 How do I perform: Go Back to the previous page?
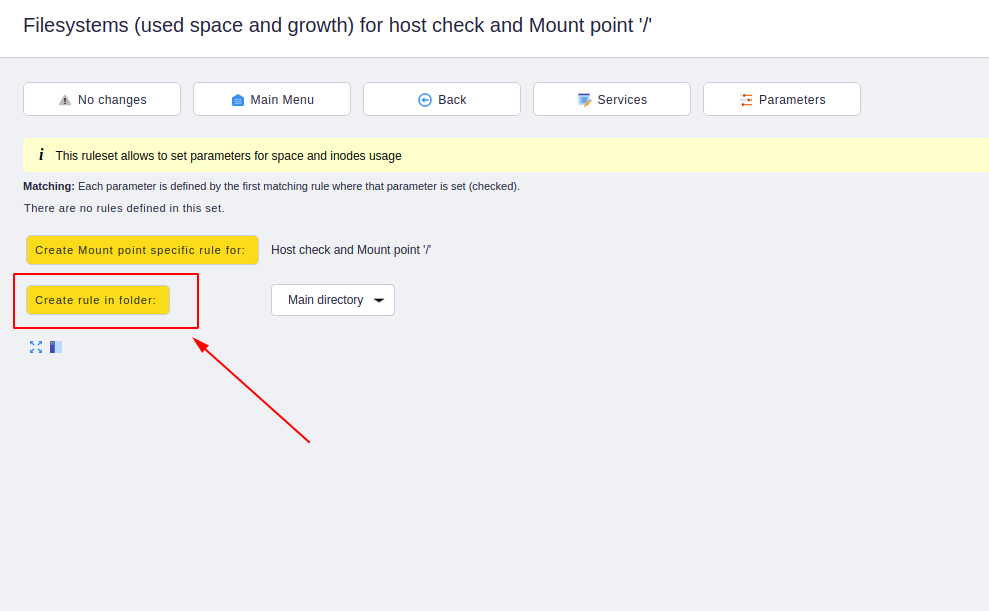[x=442, y=99]
